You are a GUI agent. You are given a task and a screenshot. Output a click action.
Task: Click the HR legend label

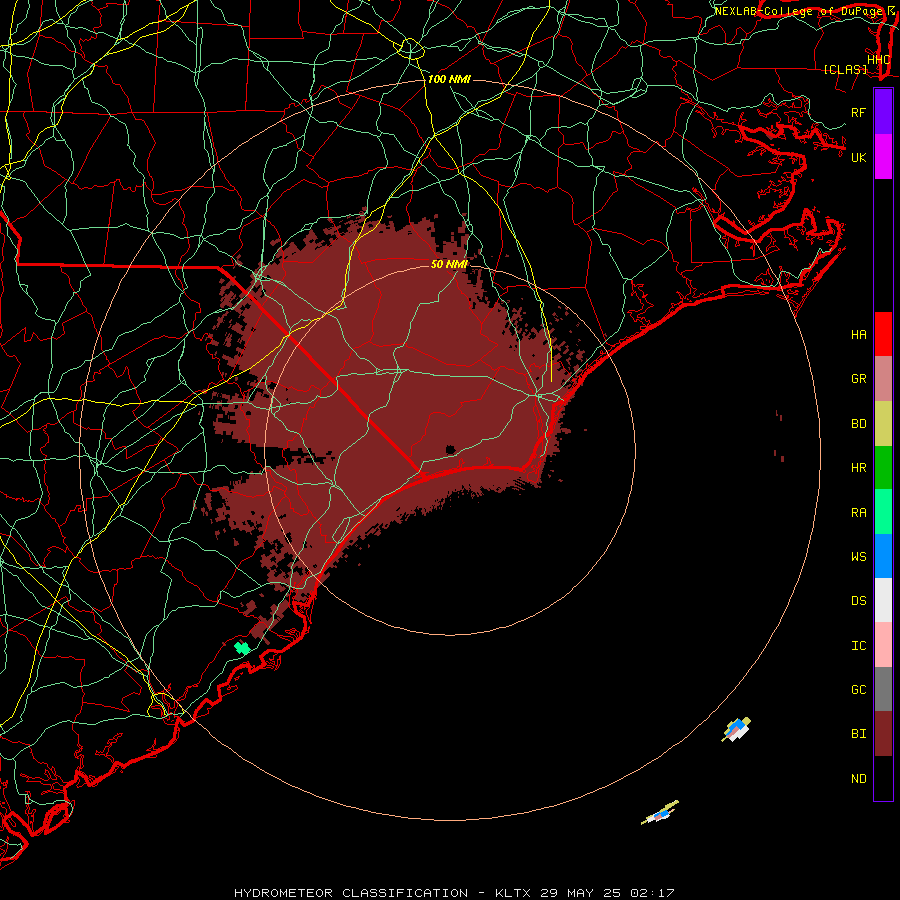(x=858, y=468)
